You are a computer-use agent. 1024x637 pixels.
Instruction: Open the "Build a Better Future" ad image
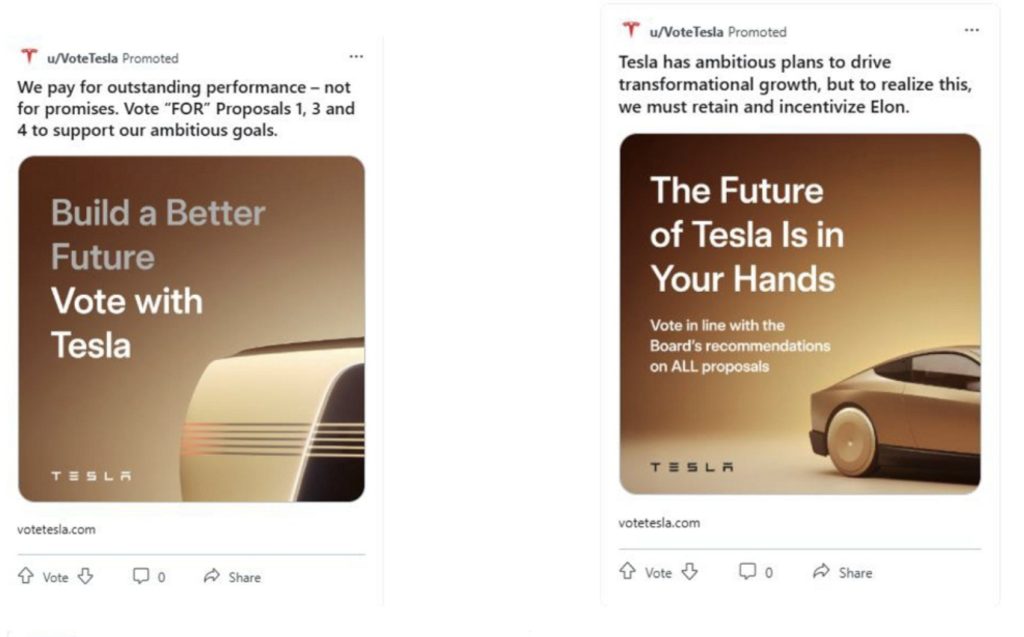(x=191, y=328)
